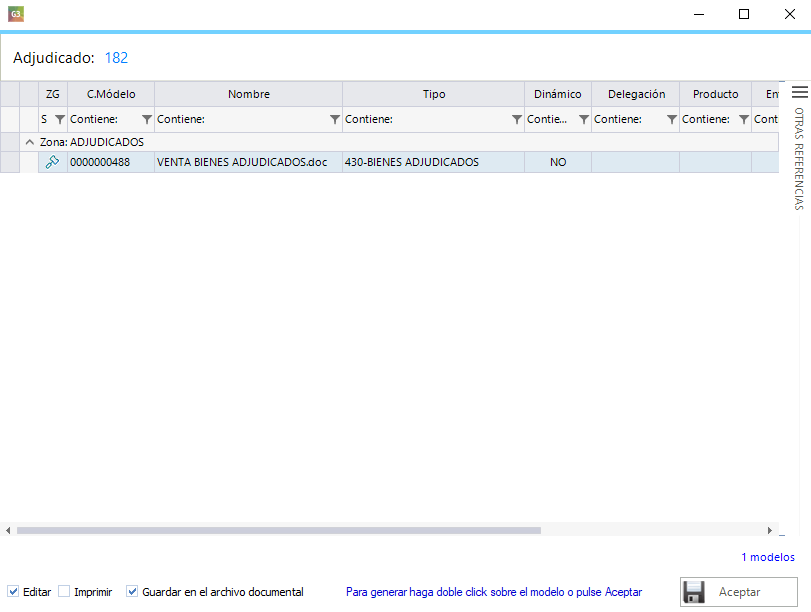Sort by the Delegación column header
Image resolution: width=811 pixels, height=612 pixels.
[636, 94]
